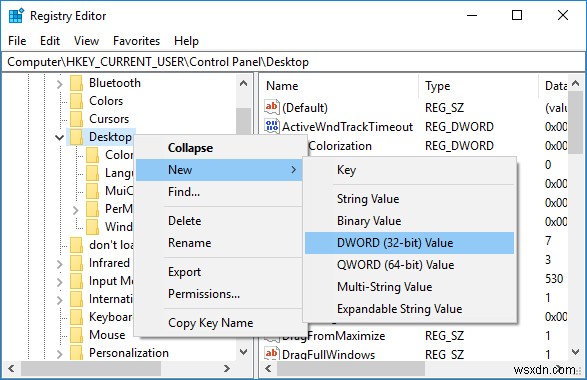Click the data value 530

pos(554,279)
